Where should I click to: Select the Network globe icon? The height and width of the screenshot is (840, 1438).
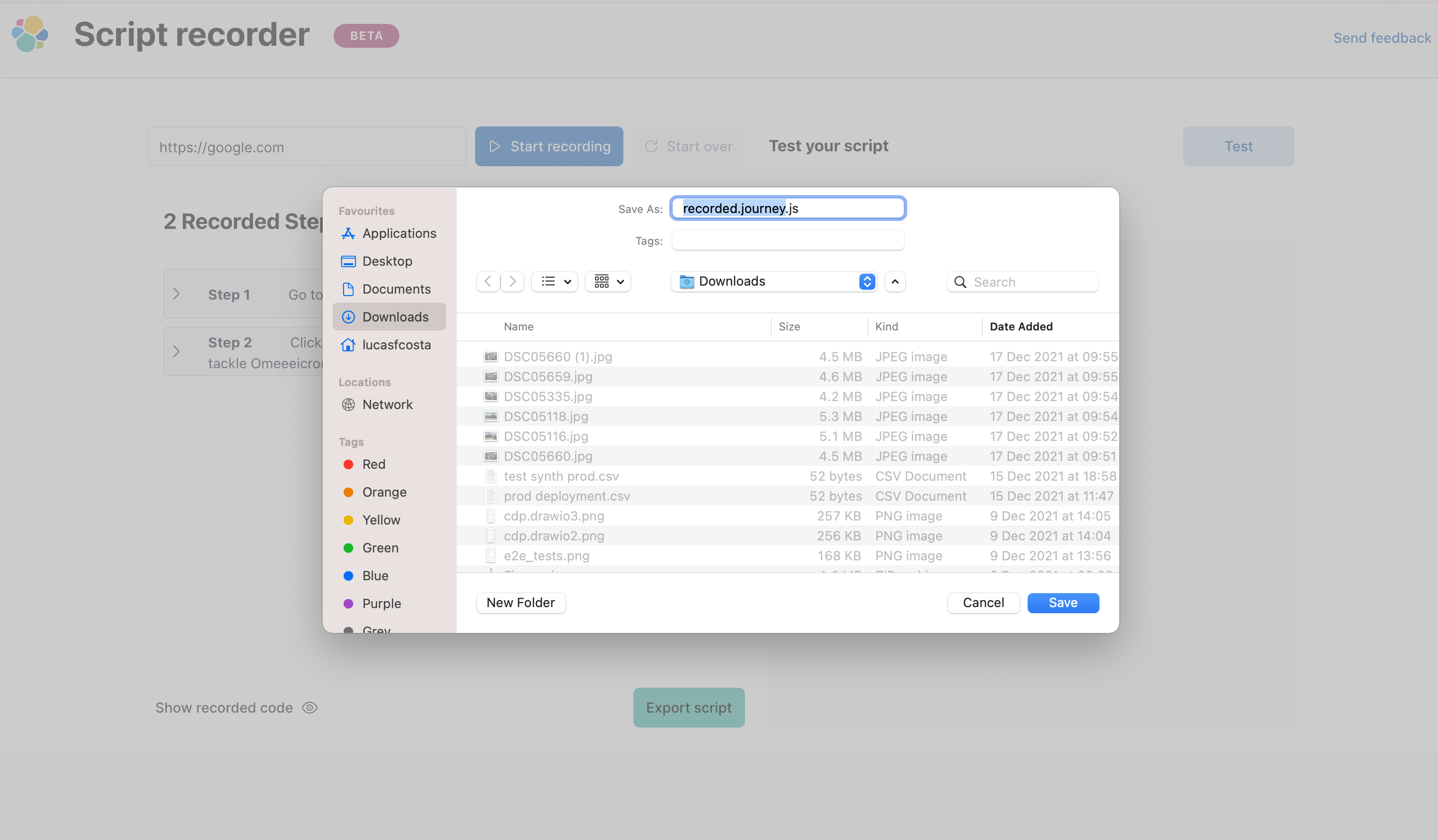tap(348, 404)
